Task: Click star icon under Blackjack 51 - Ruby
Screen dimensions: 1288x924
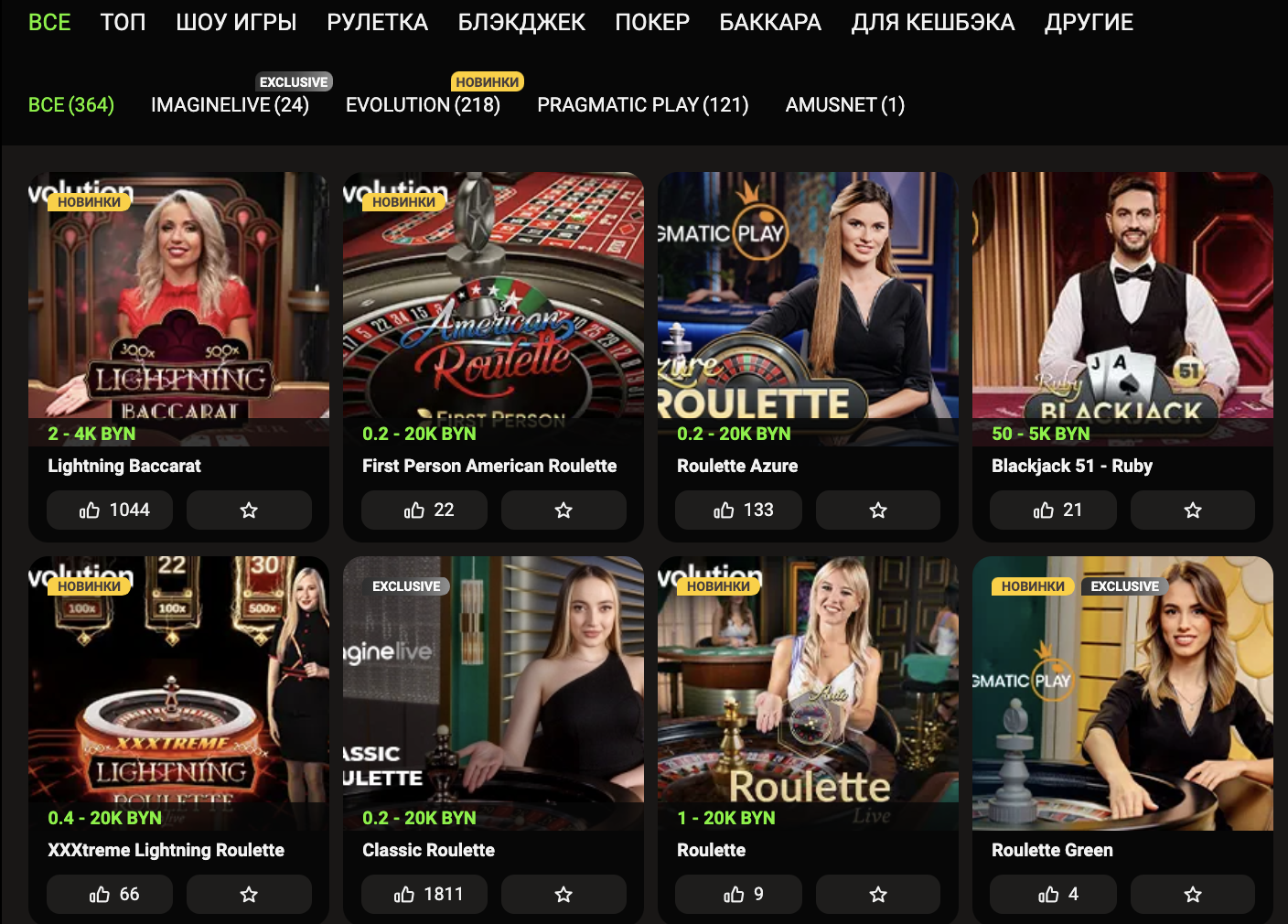Action: click(x=1193, y=510)
